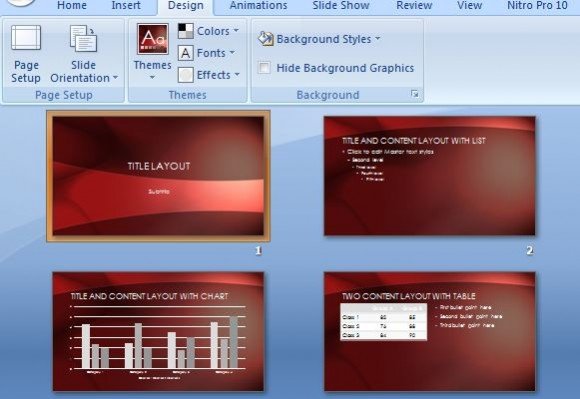Open the Background dialog launcher
This screenshot has height=399, width=580.
(x=415, y=94)
